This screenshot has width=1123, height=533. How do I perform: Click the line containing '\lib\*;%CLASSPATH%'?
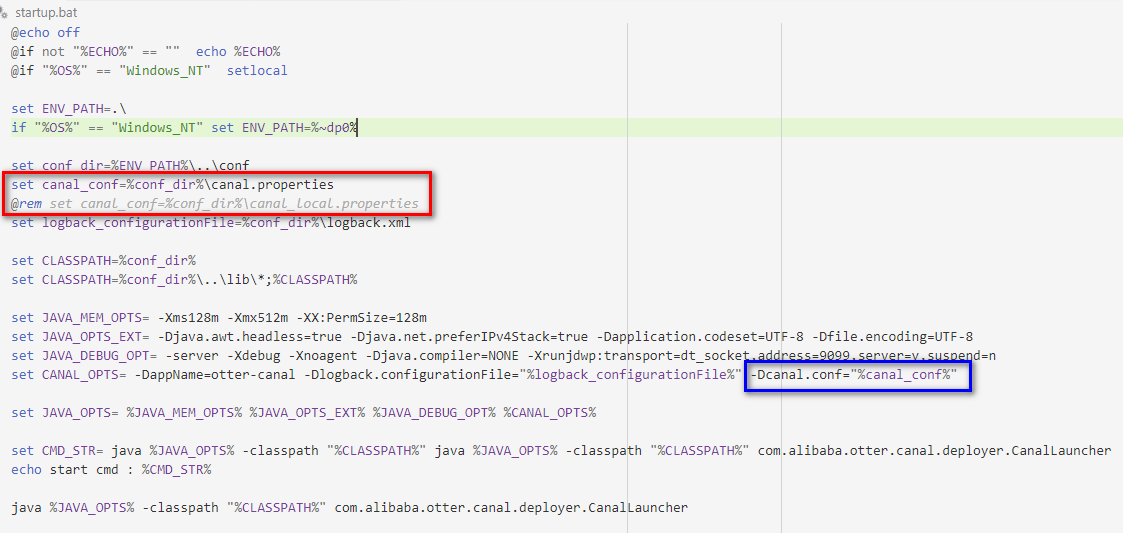[x=184, y=279]
